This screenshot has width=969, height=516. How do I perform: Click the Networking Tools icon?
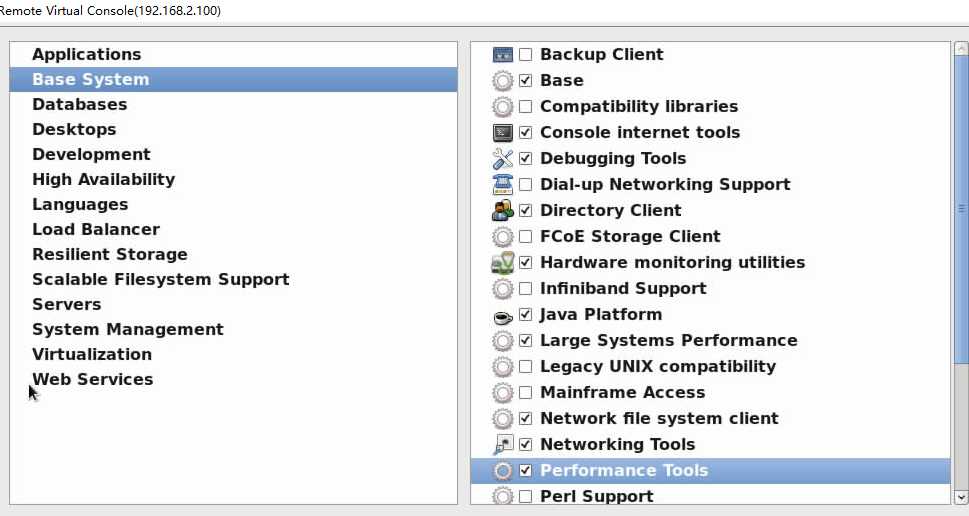pos(503,445)
